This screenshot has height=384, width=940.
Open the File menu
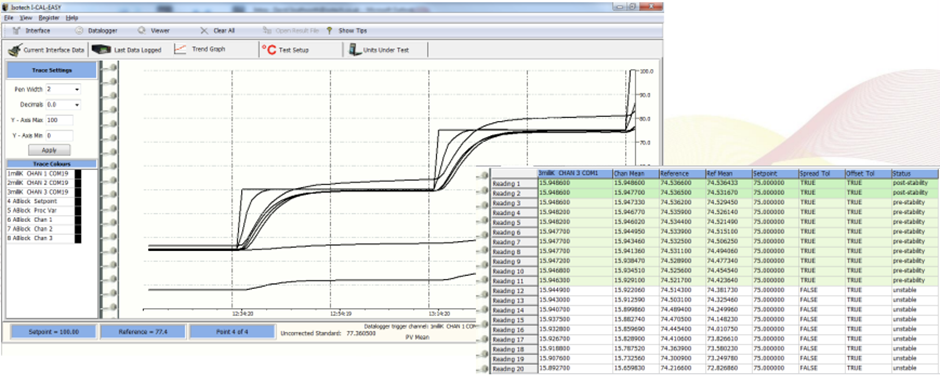(x=8, y=18)
